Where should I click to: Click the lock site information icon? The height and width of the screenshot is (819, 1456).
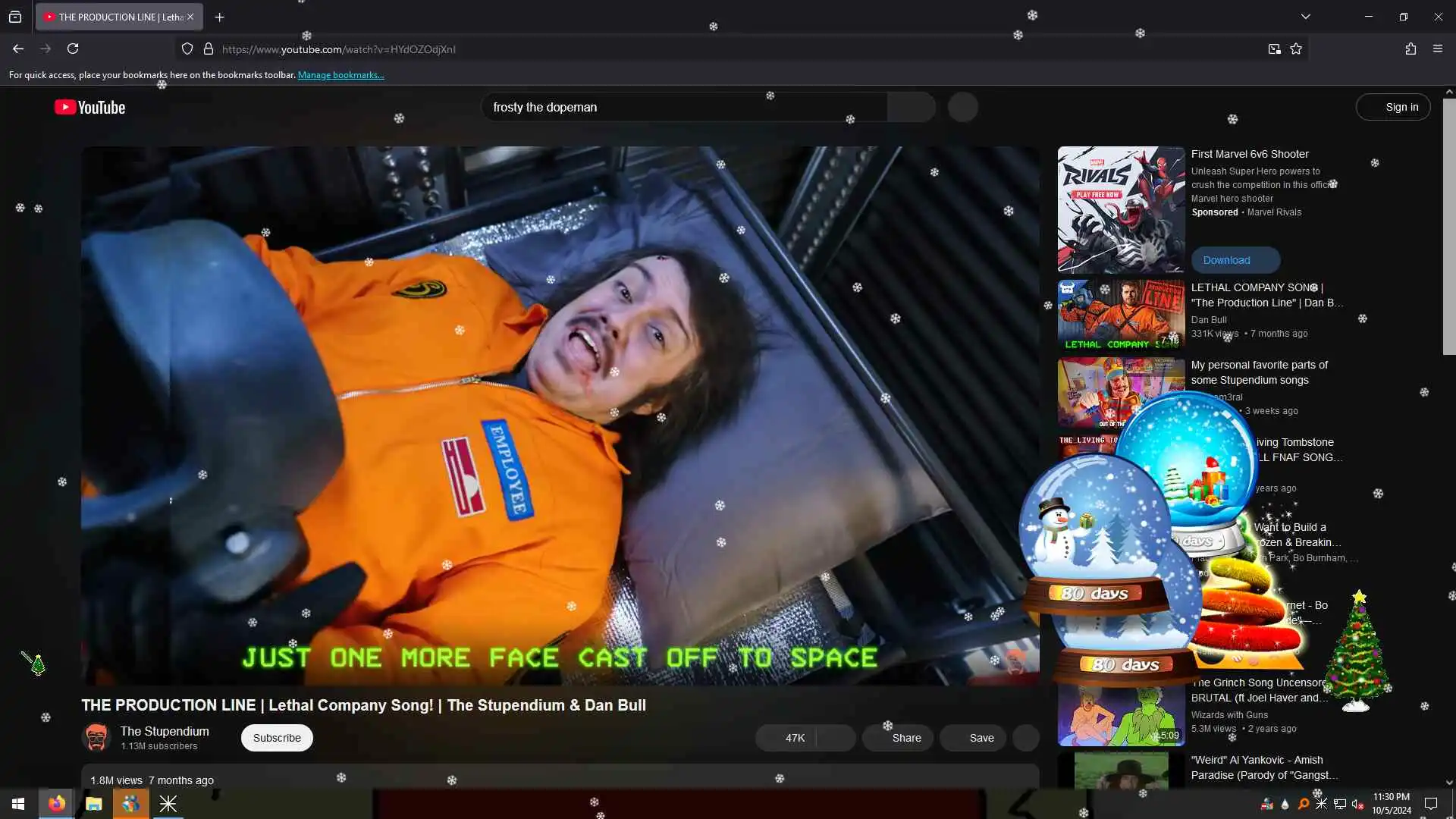pyautogui.click(x=209, y=49)
